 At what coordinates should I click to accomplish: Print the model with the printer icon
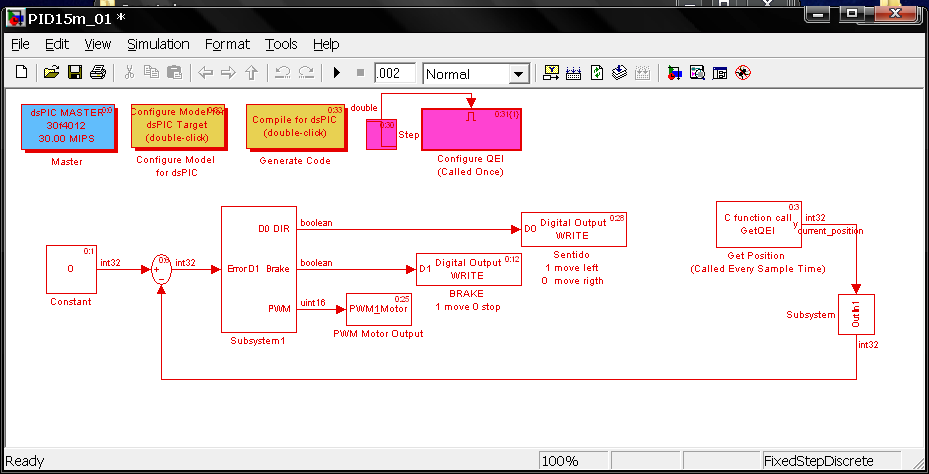coord(98,73)
